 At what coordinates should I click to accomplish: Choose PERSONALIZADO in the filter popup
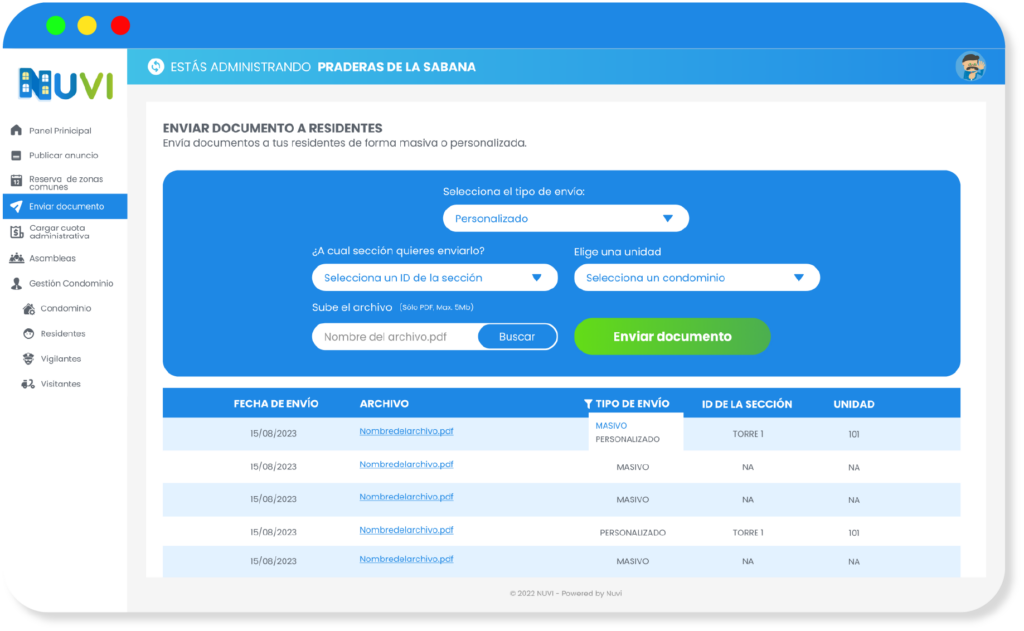click(627, 439)
